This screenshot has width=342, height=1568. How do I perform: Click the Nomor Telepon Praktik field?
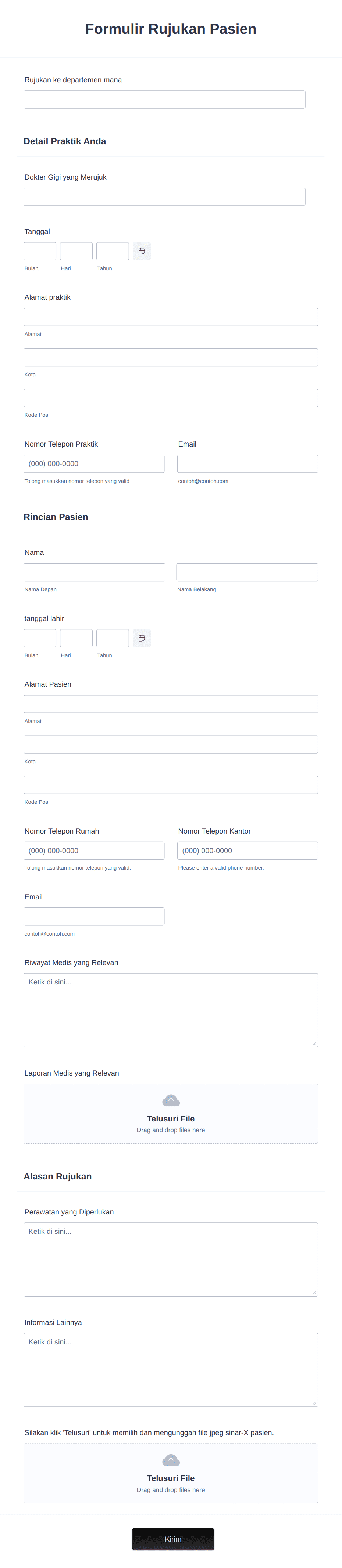(94, 464)
